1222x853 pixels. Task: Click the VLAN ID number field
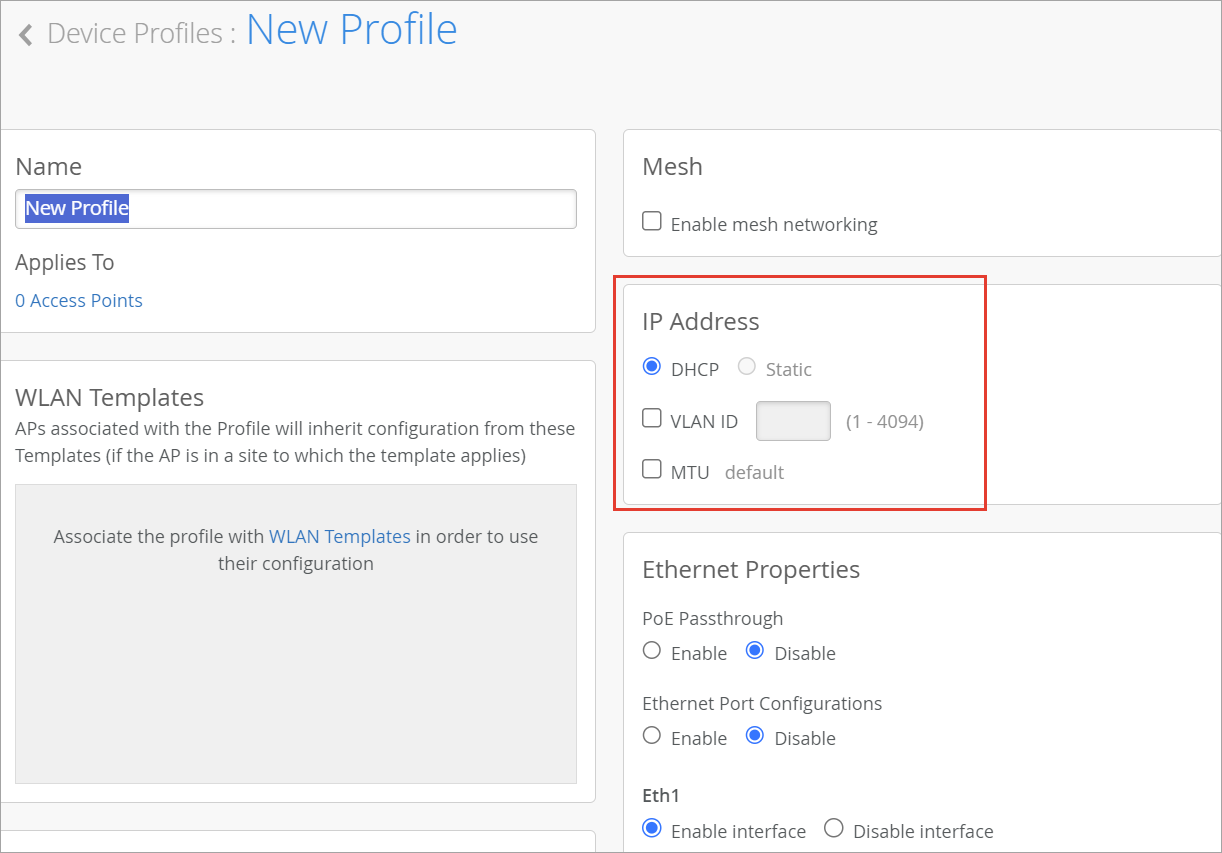(x=793, y=421)
